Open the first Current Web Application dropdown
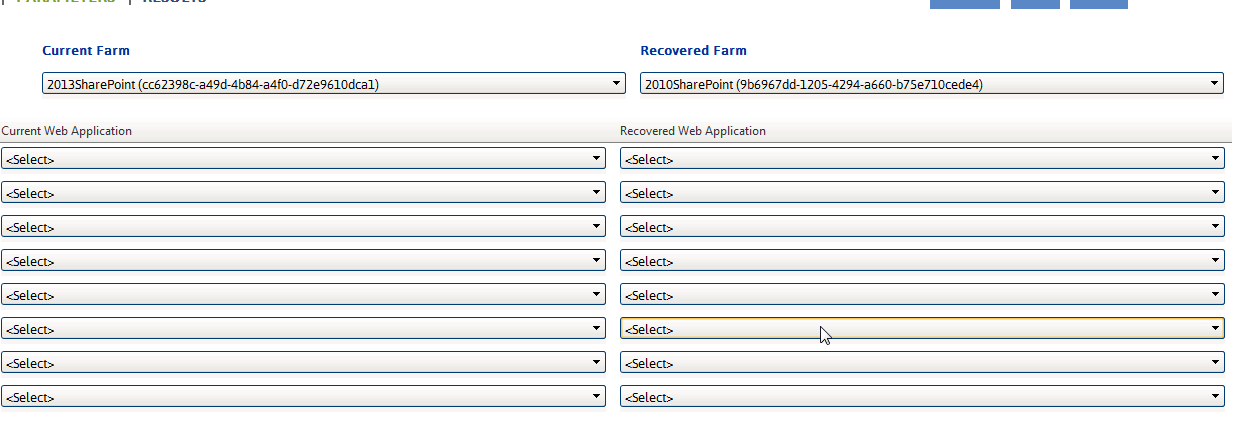This screenshot has width=1257, height=422. (x=303, y=158)
